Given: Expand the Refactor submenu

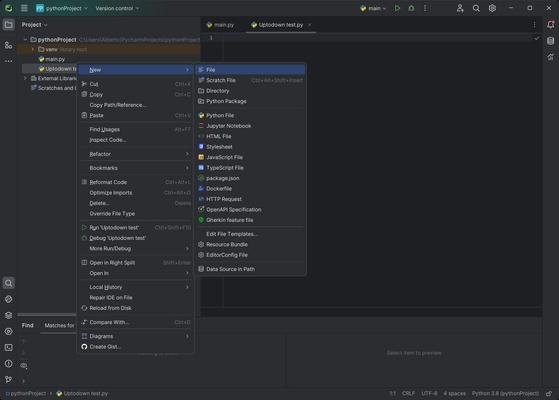Looking at the screenshot, I should click(135, 154).
